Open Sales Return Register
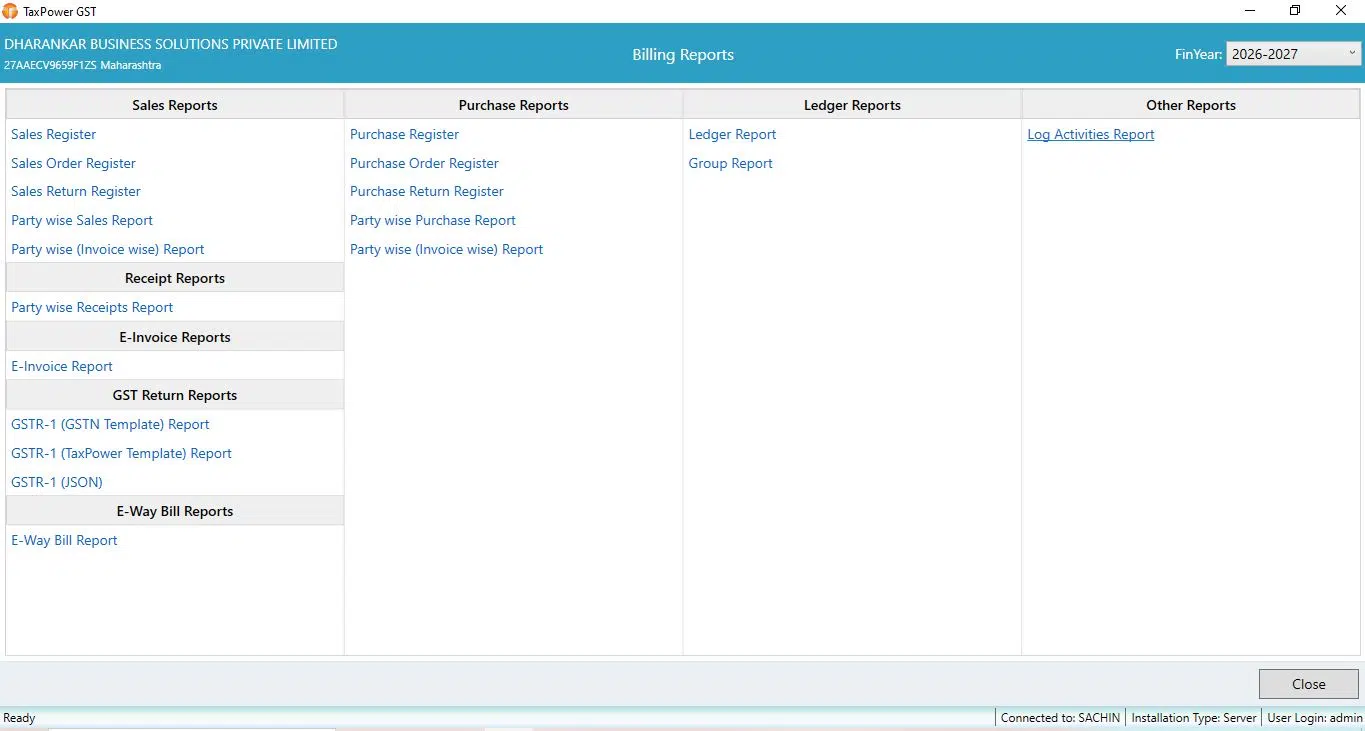Viewport: 1365px width, 731px height. 76,191
